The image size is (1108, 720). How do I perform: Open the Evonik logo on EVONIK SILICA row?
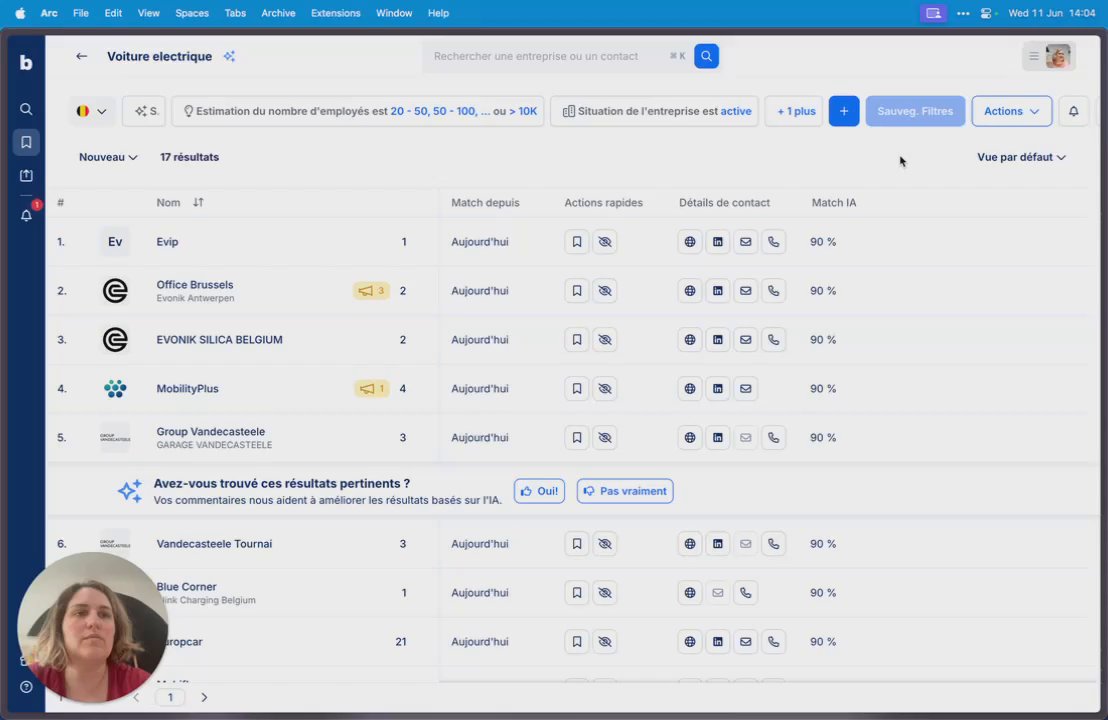point(115,340)
